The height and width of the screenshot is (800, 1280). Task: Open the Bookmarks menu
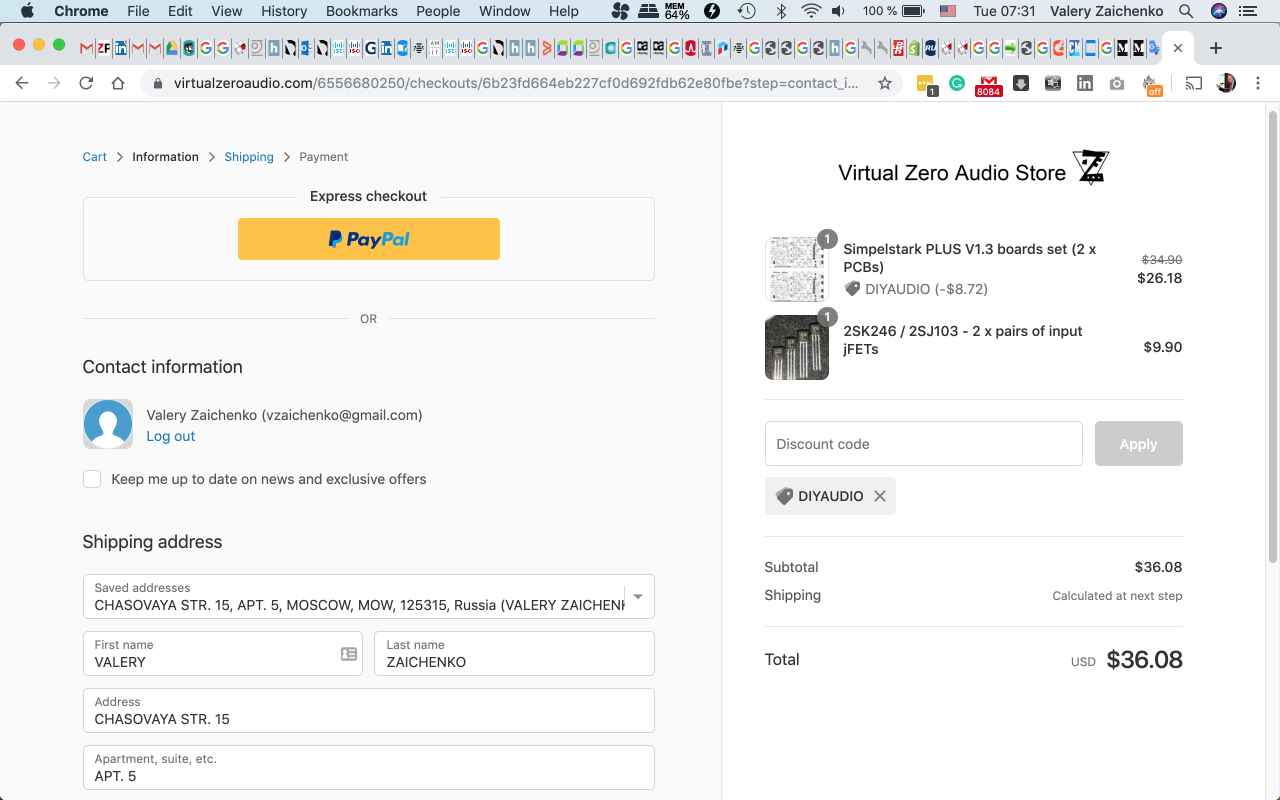tap(362, 11)
